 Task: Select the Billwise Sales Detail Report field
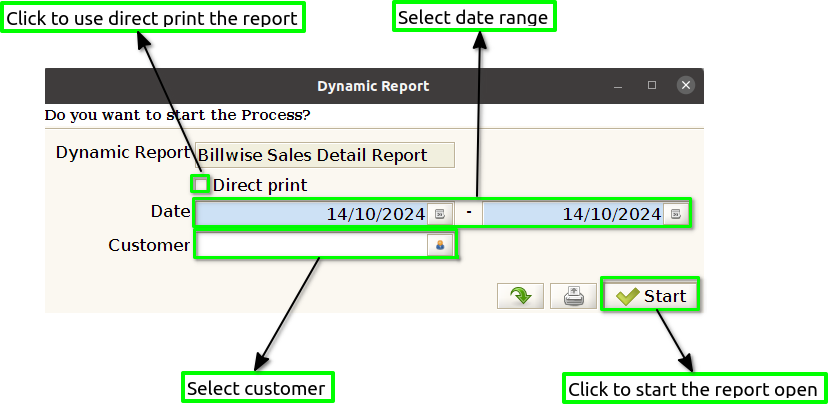tap(325, 155)
